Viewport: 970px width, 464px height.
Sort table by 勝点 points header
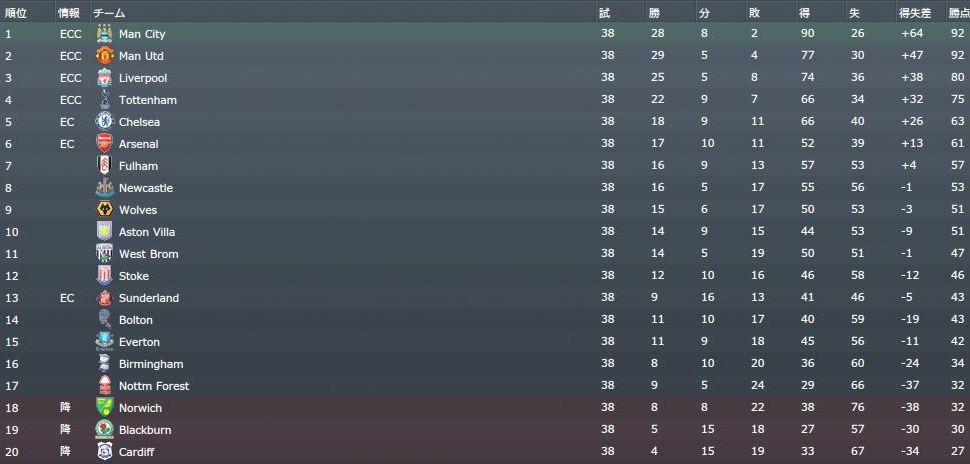(958, 12)
